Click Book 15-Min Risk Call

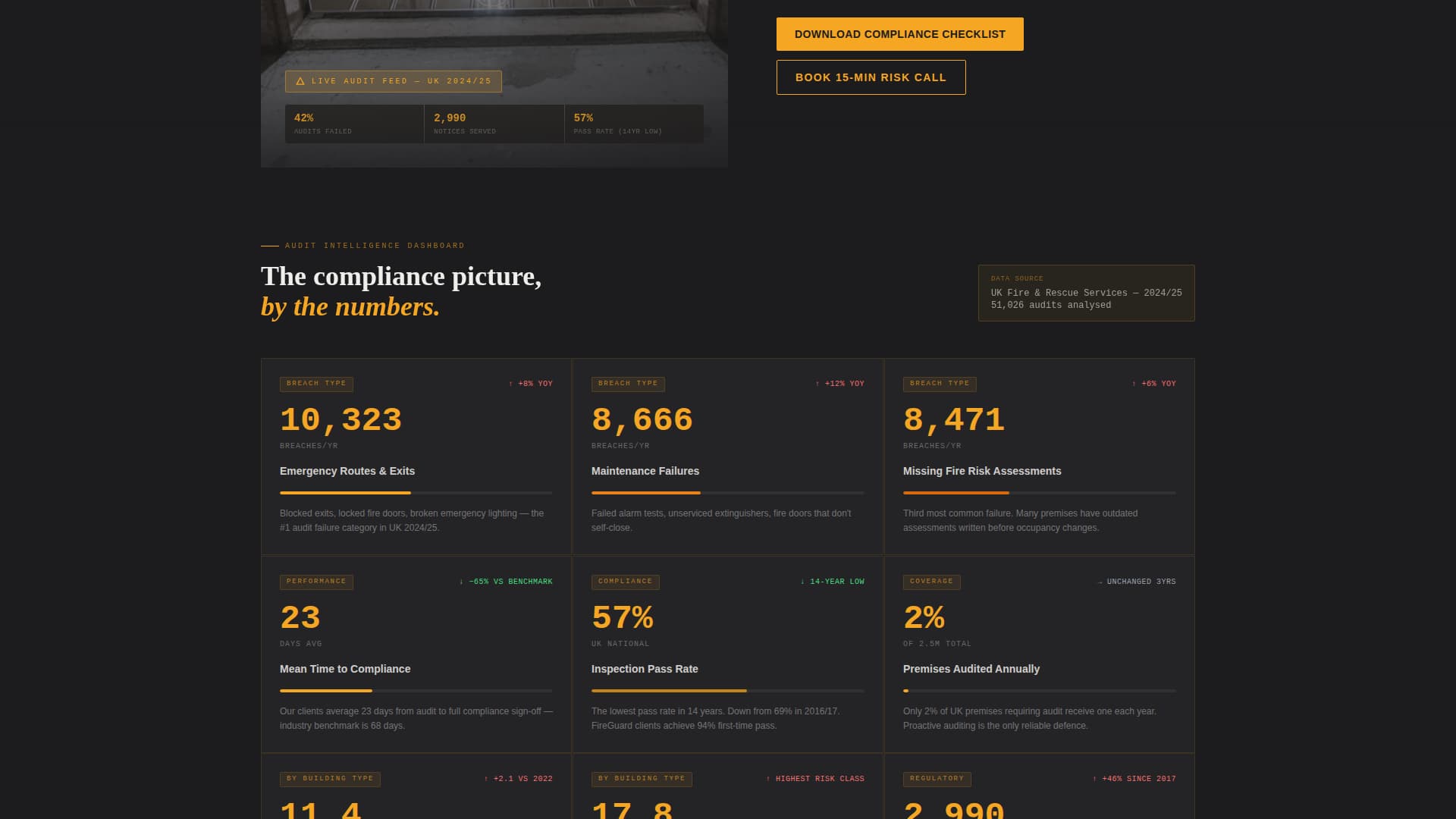coord(871,77)
